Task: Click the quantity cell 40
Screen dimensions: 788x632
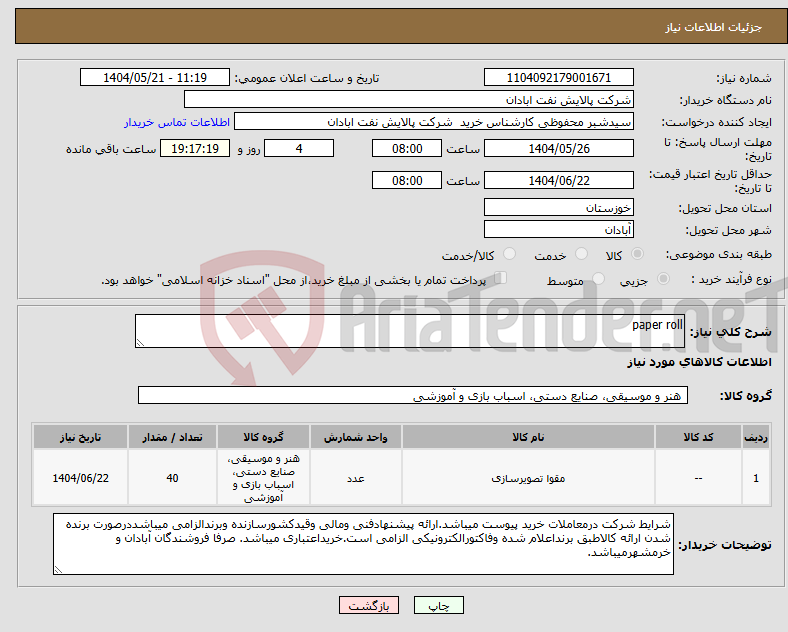Action: pos(172,478)
